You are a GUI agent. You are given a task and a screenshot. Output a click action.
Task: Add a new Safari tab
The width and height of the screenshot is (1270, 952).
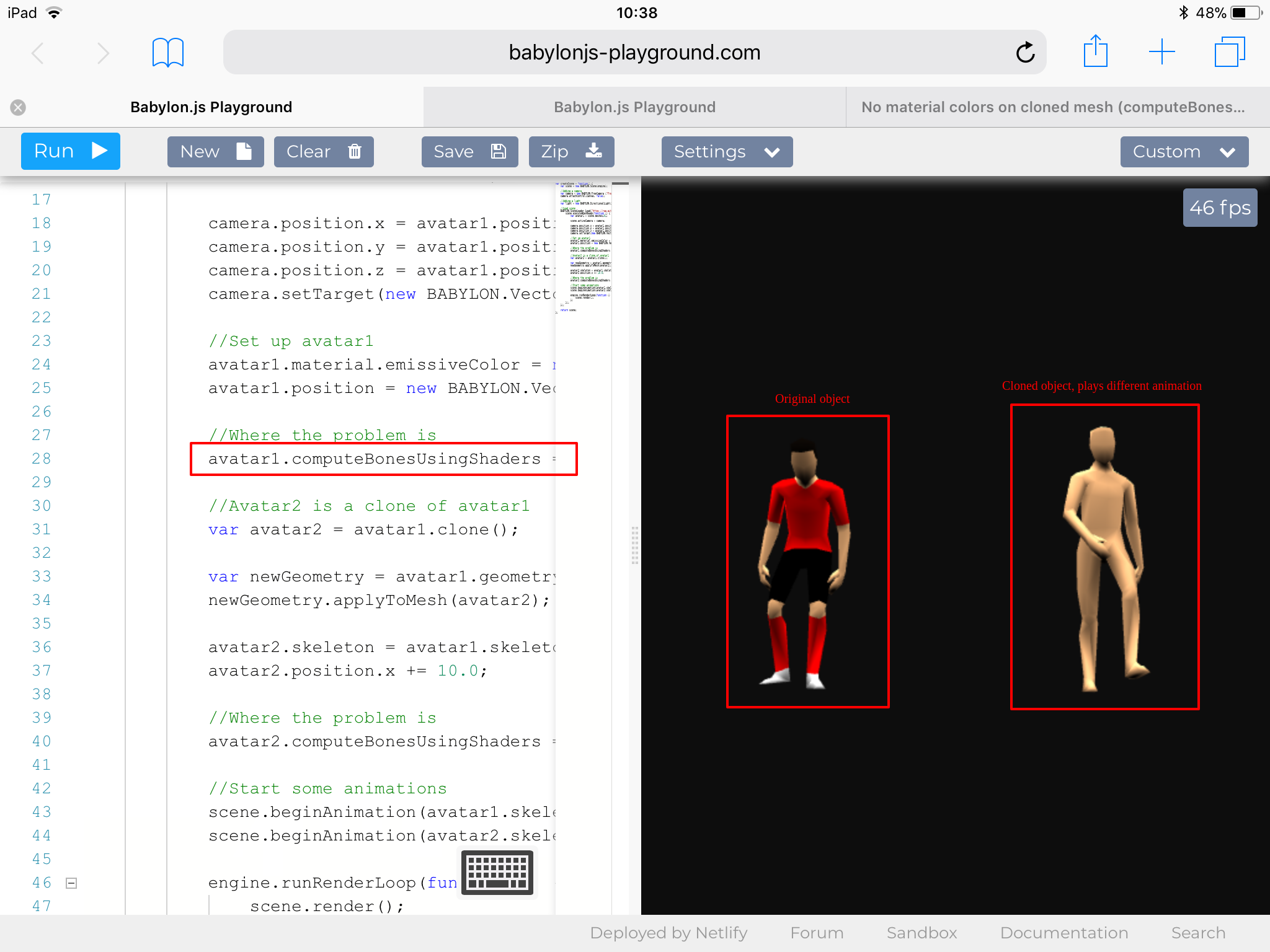tap(1161, 52)
